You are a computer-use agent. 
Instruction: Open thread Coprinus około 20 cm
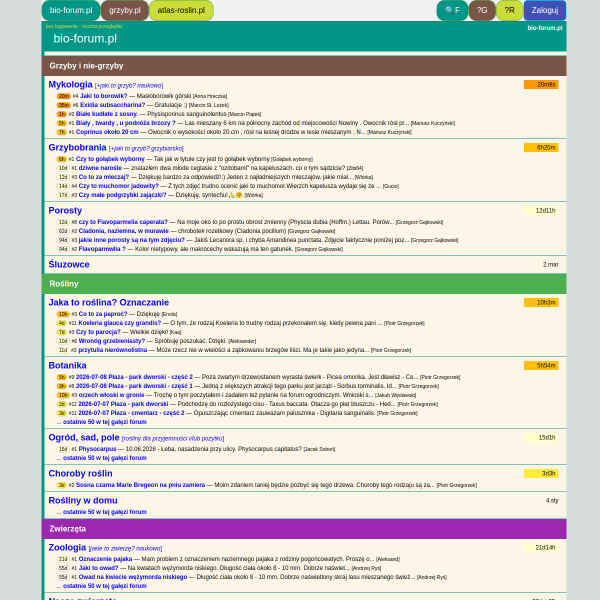tap(107, 132)
